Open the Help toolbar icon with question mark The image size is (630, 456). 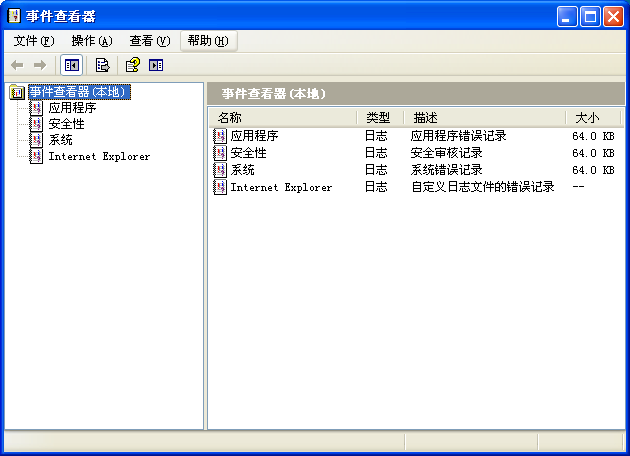pos(133,65)
